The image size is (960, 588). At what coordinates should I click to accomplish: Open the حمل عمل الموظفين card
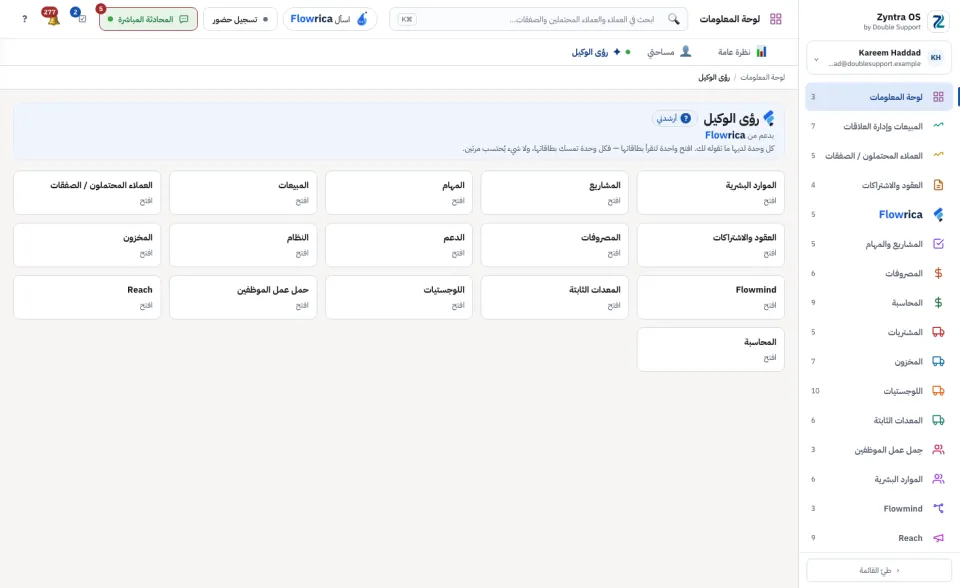pos(243,297)
